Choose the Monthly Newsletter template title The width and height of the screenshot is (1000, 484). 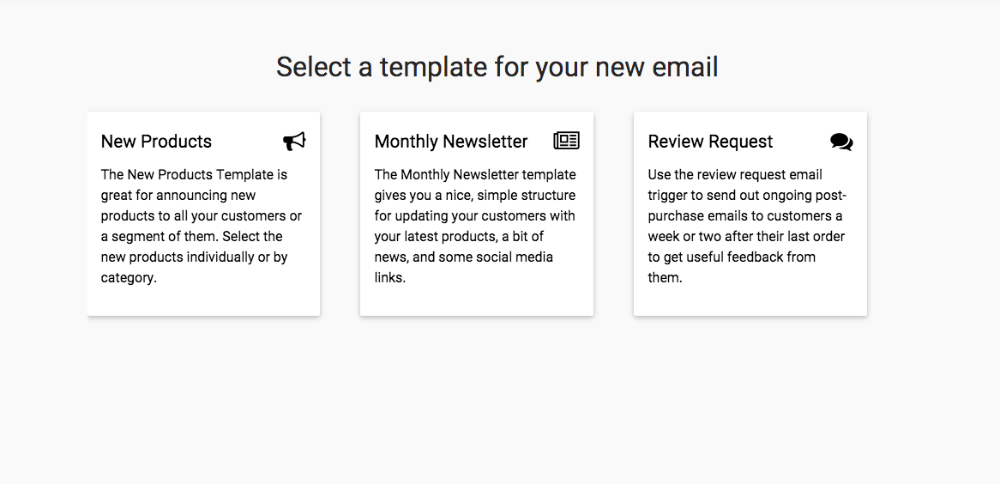pos(451,142)
